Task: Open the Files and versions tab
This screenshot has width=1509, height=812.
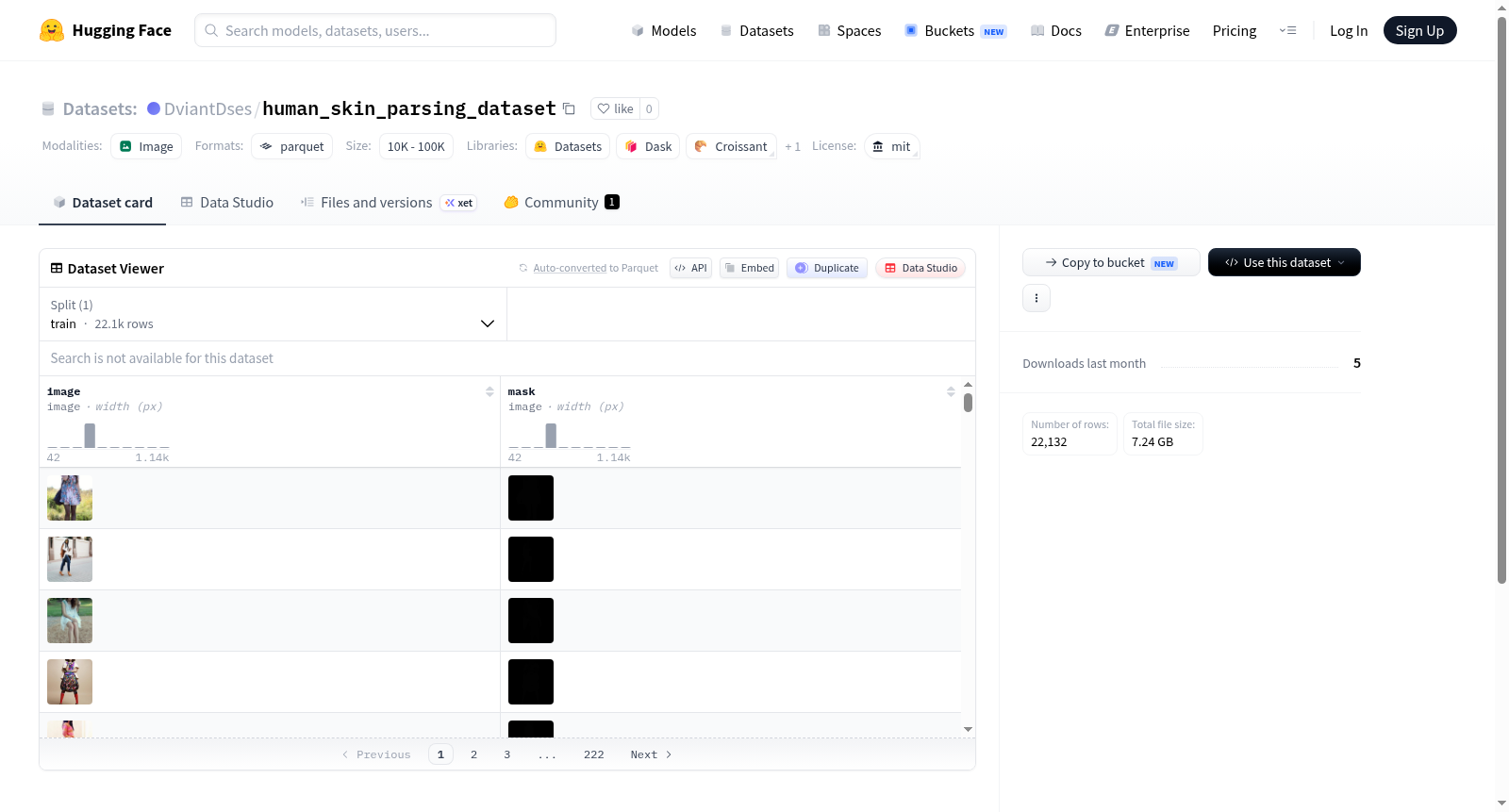Action: [x=389, y=203]
